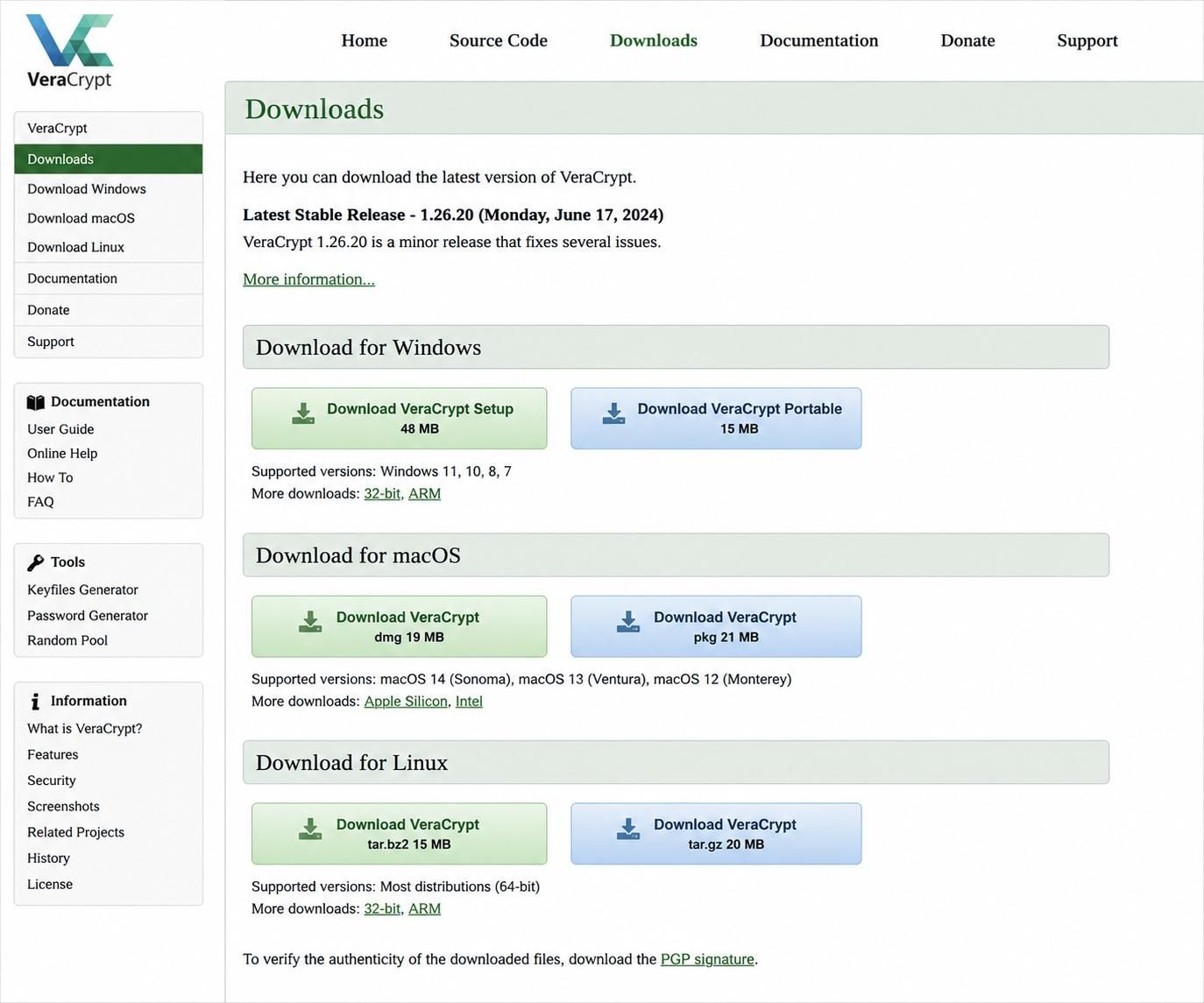Click download icon on macOS pkg button

[628, 622]
